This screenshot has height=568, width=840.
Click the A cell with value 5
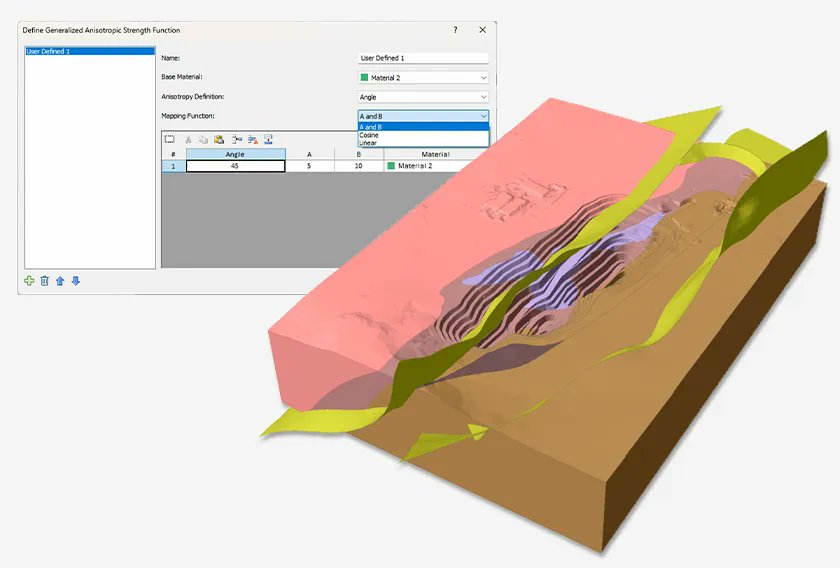309,166
